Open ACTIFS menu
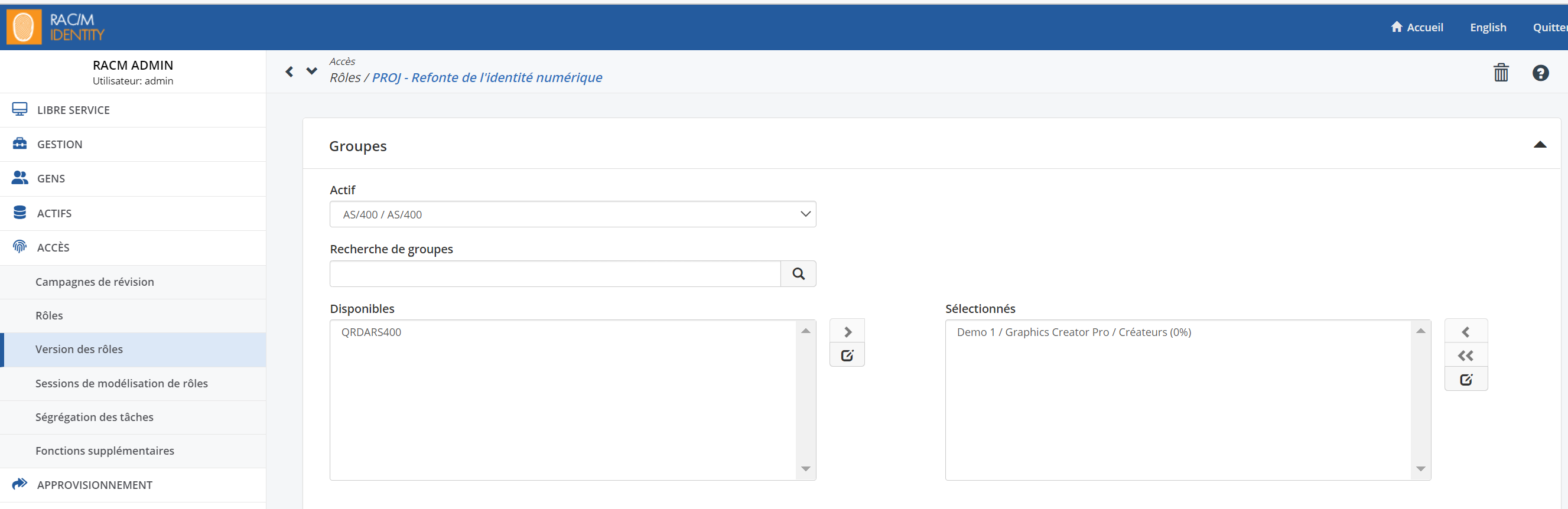This screenshot has width=1568, height=509. tap(133, 213)
